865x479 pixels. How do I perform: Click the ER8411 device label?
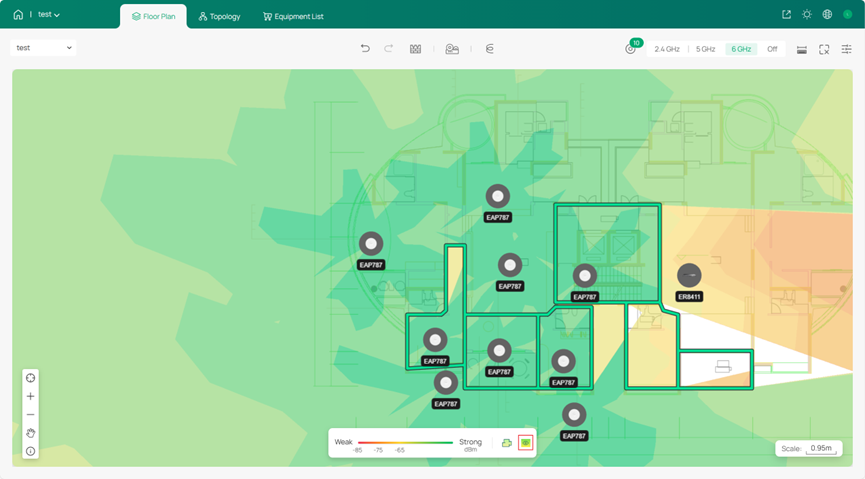point(689,297)
